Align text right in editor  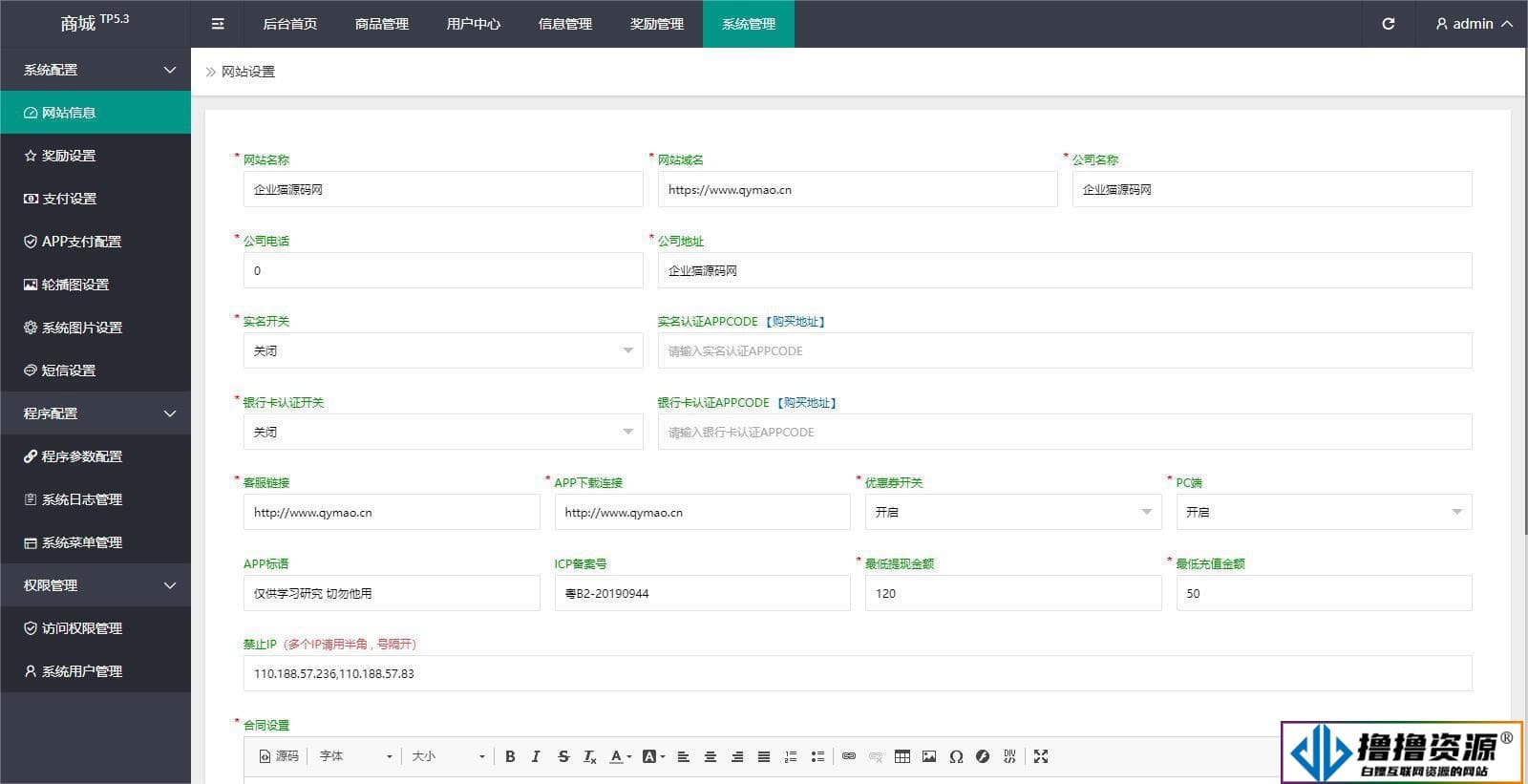click(x=737, y=756)
